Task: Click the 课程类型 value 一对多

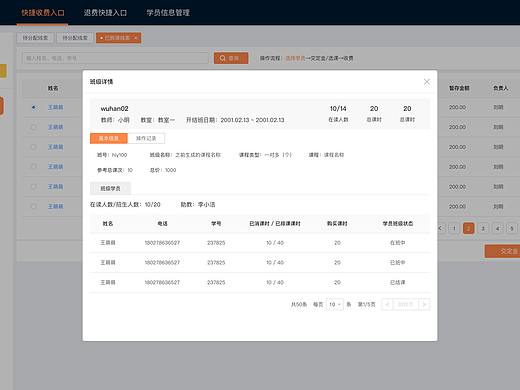Action: pos(278,155)
